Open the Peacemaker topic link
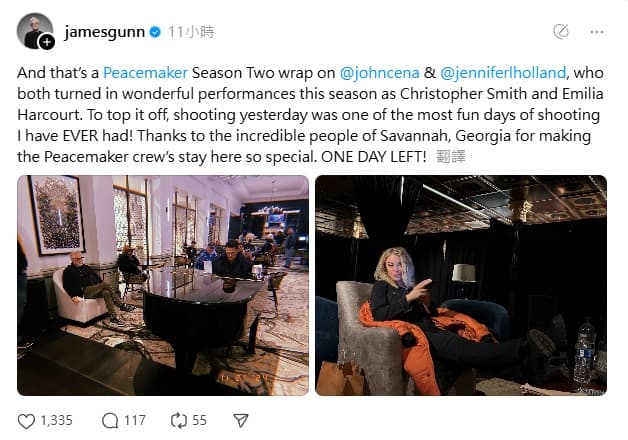This screenshot has width=628, height=440. (145, 73)
